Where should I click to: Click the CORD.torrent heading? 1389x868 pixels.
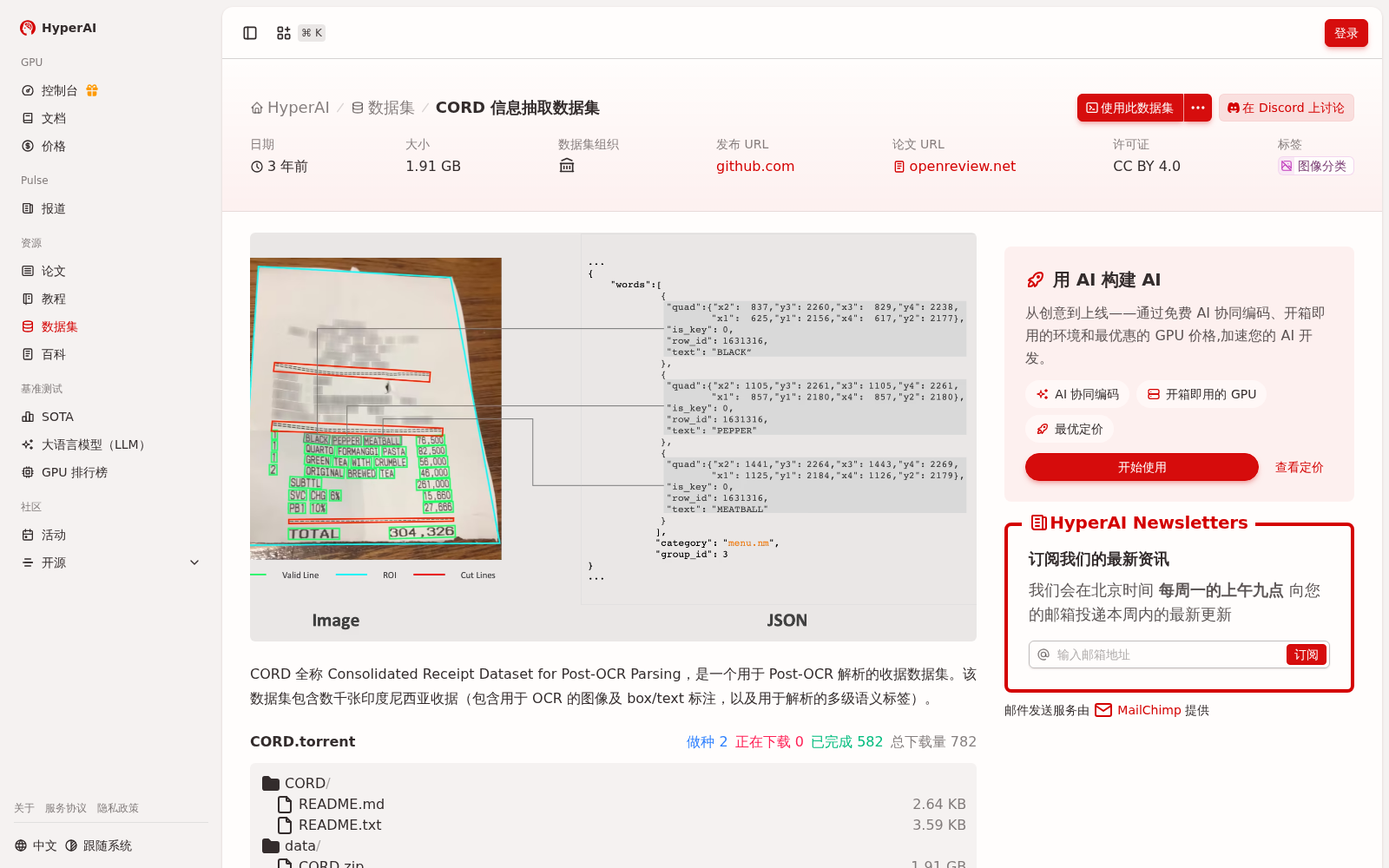303,741
